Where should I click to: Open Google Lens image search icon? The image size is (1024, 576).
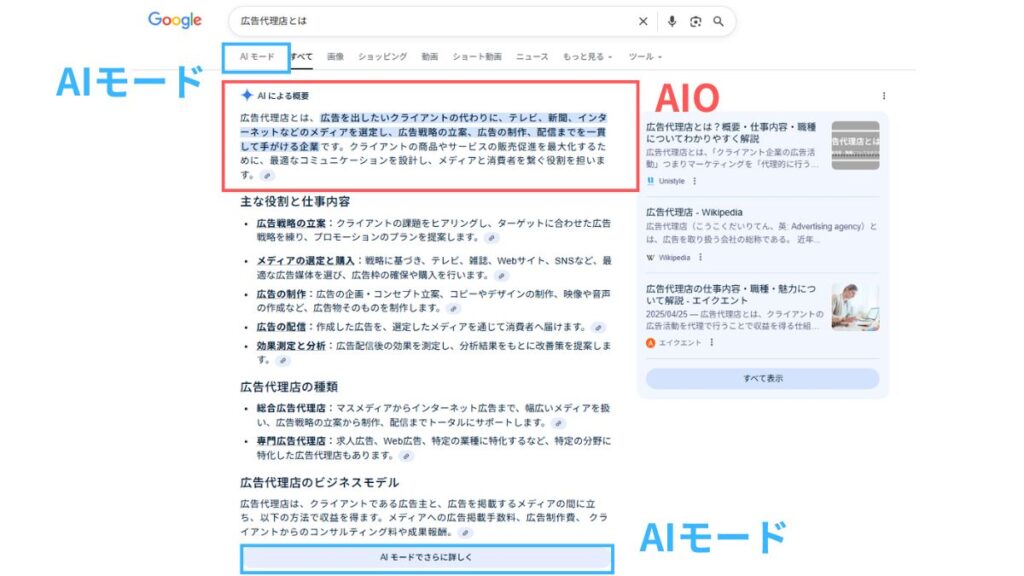coord(696,22)
